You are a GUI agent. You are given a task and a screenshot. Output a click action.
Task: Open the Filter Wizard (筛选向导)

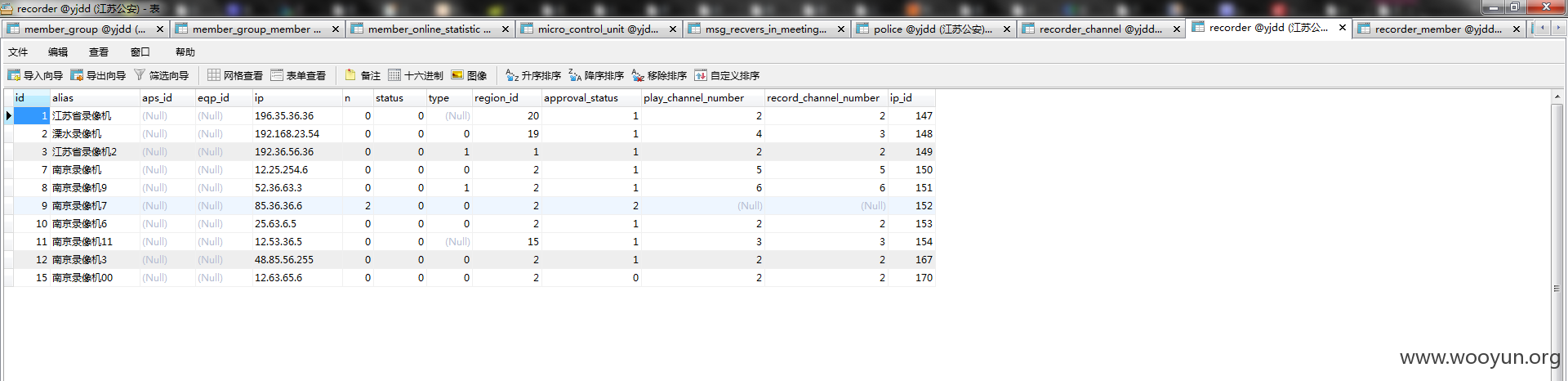tap(162, 75)
